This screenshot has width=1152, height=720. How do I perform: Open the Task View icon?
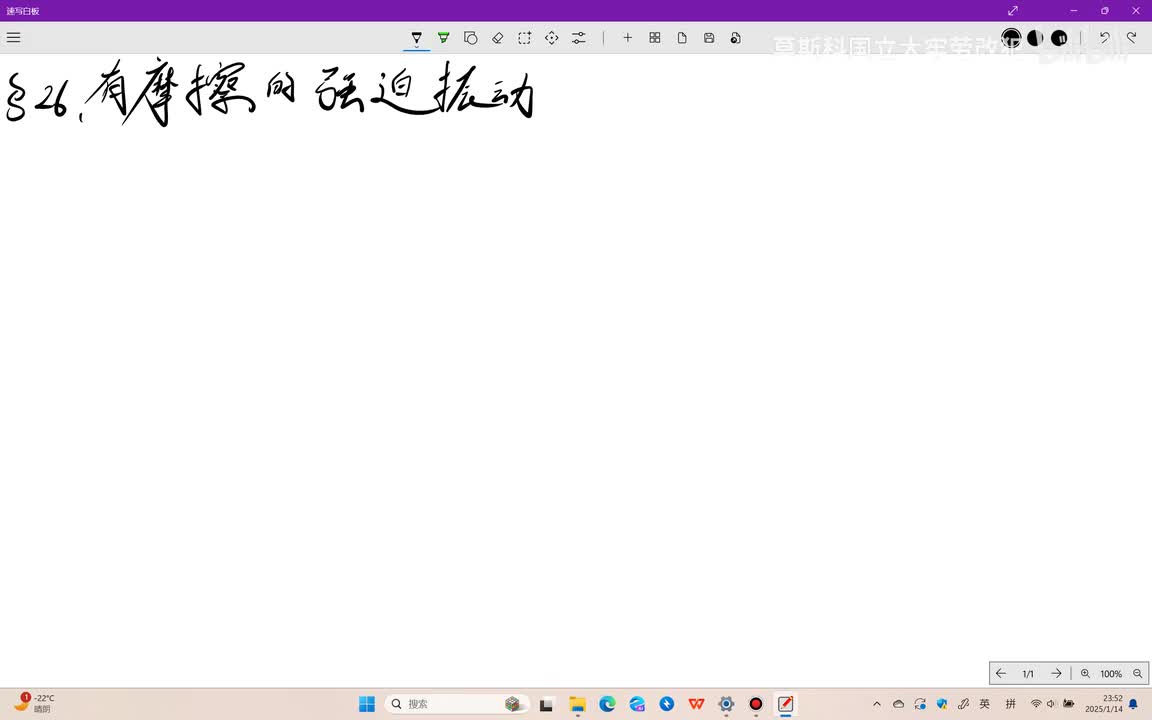(546, 704)
